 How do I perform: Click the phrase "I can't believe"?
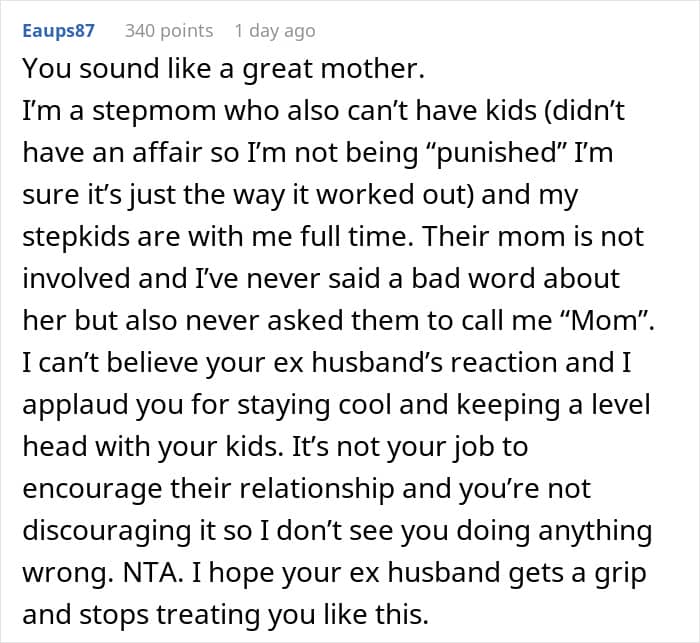click(x=109, y=362)
